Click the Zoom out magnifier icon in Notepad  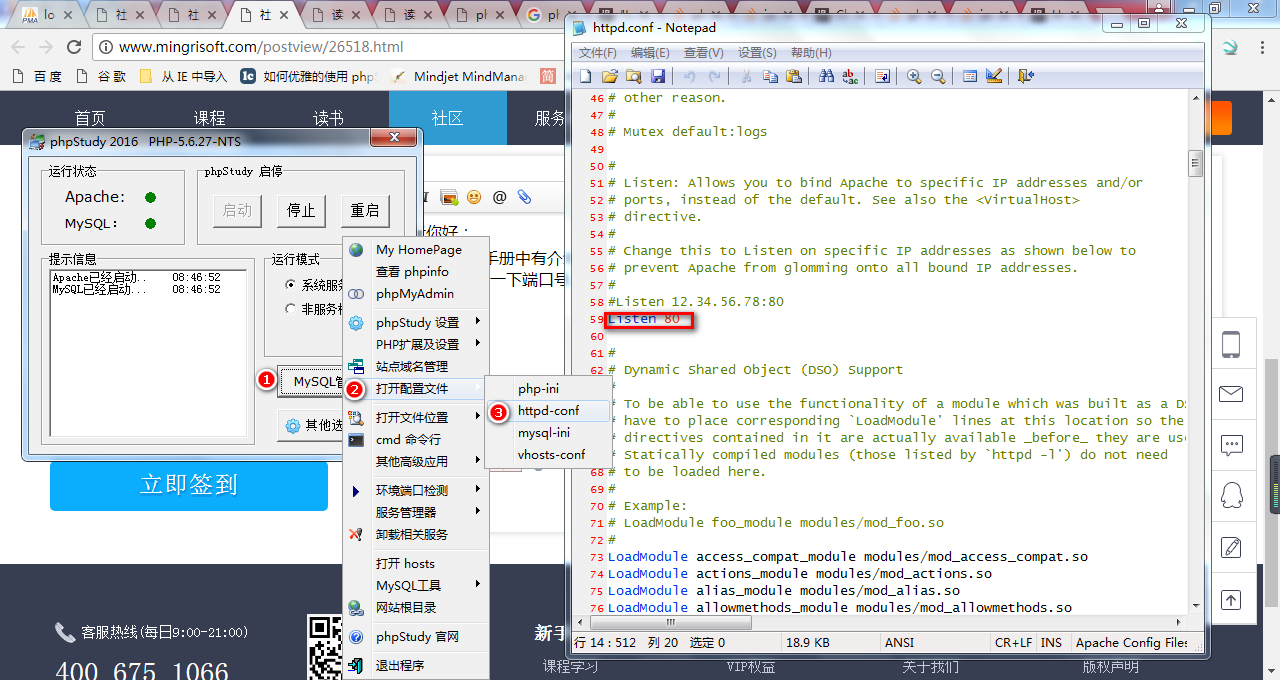pyautogui.click(x=938, y=76)
